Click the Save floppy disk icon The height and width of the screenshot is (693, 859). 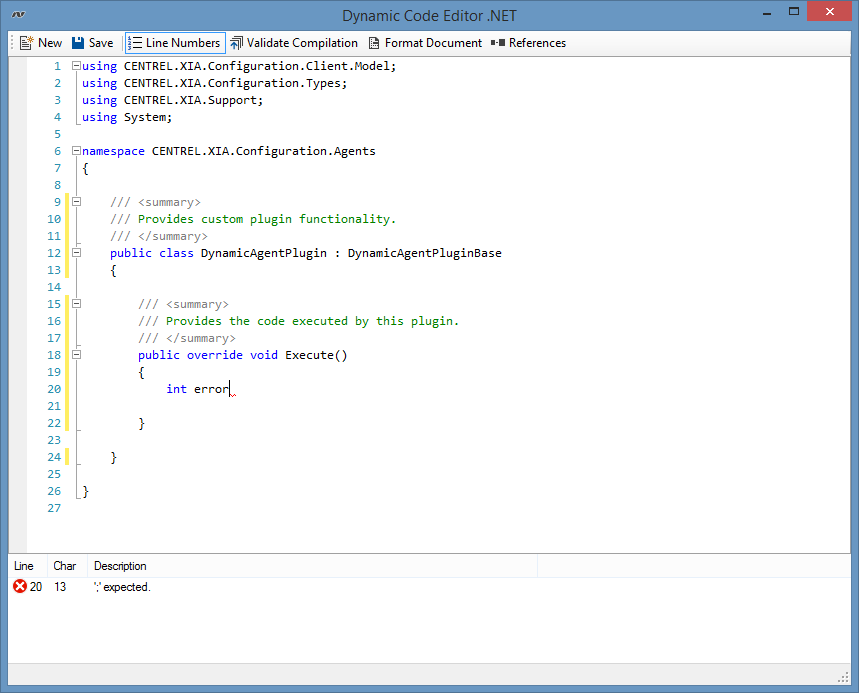[78, 43]
